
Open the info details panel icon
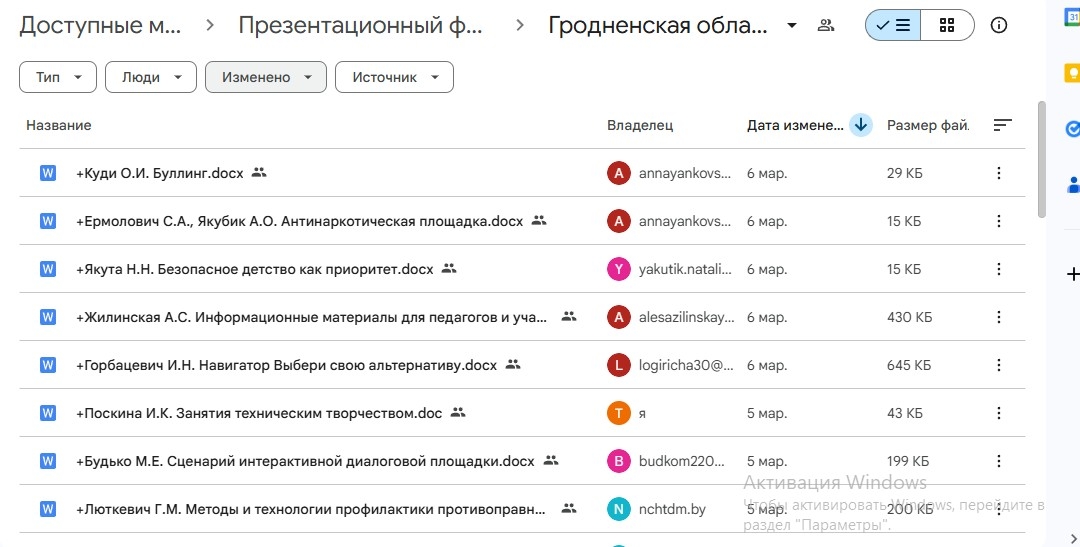pos(998,26)
